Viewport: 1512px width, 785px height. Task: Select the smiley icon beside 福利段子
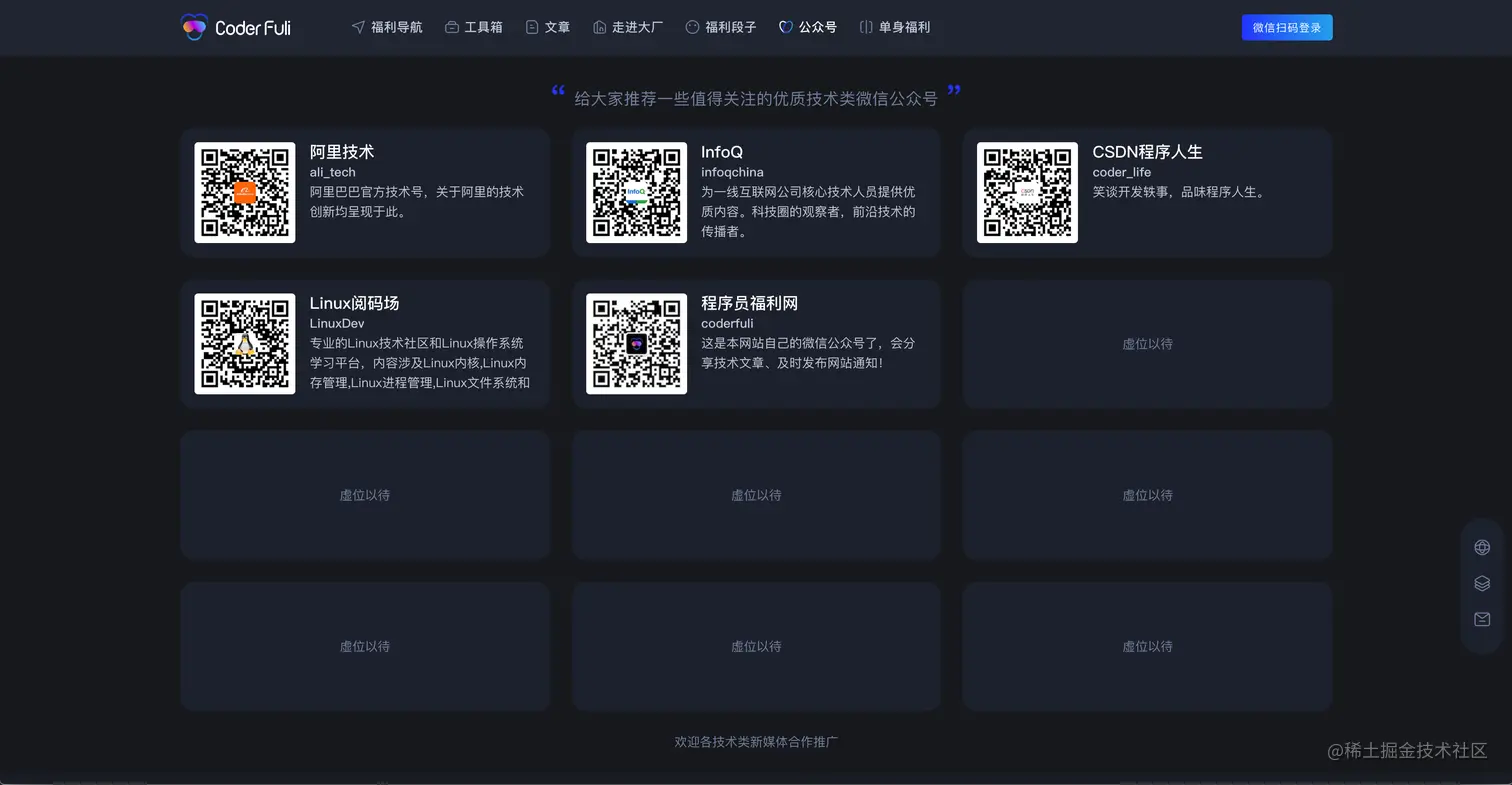[x=690, y=27]
